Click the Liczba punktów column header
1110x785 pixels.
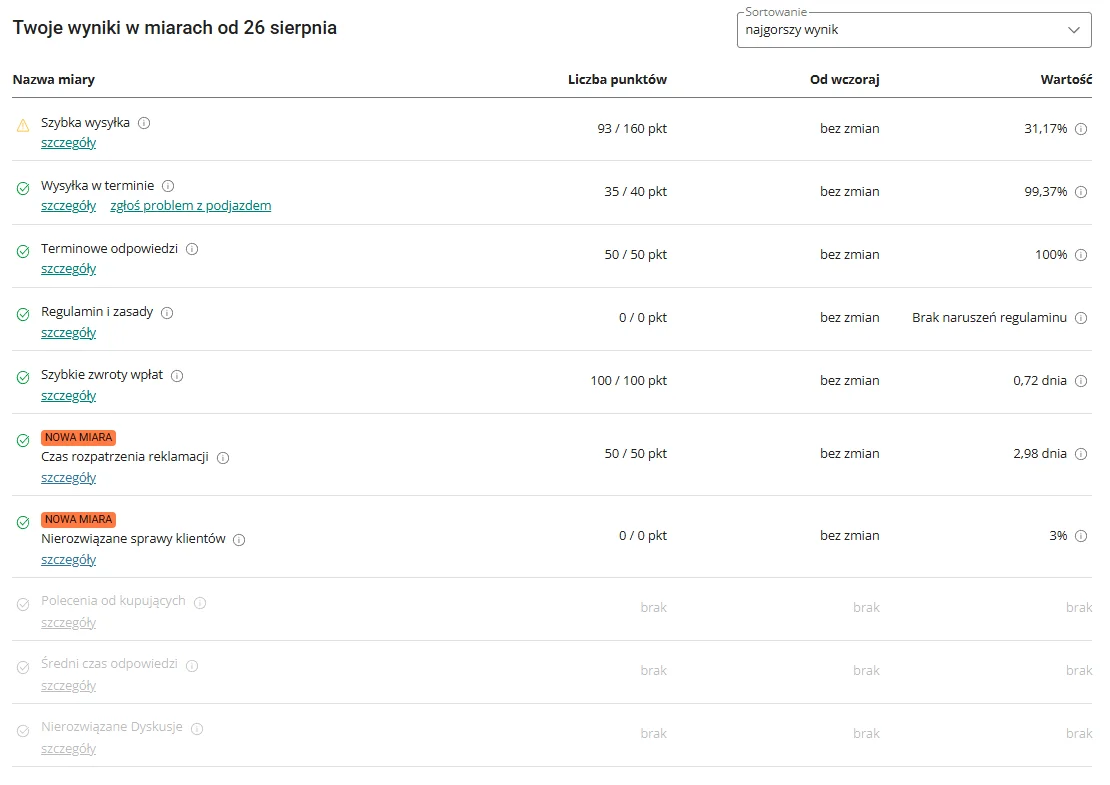point(617,80)
